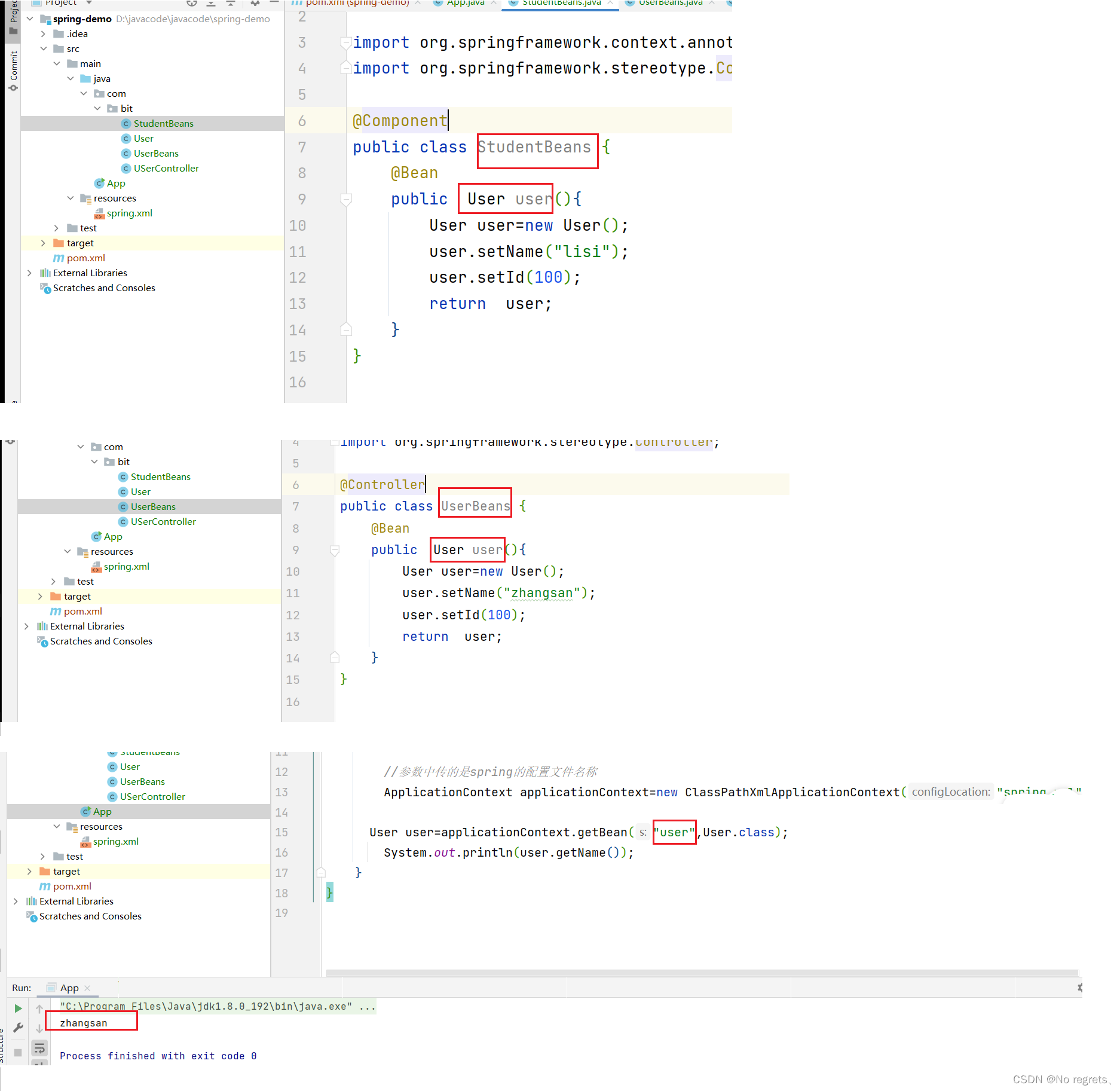
Task: Collapse bit package in middle project tree
Action: pyautogui.click(x=94, y=462)
